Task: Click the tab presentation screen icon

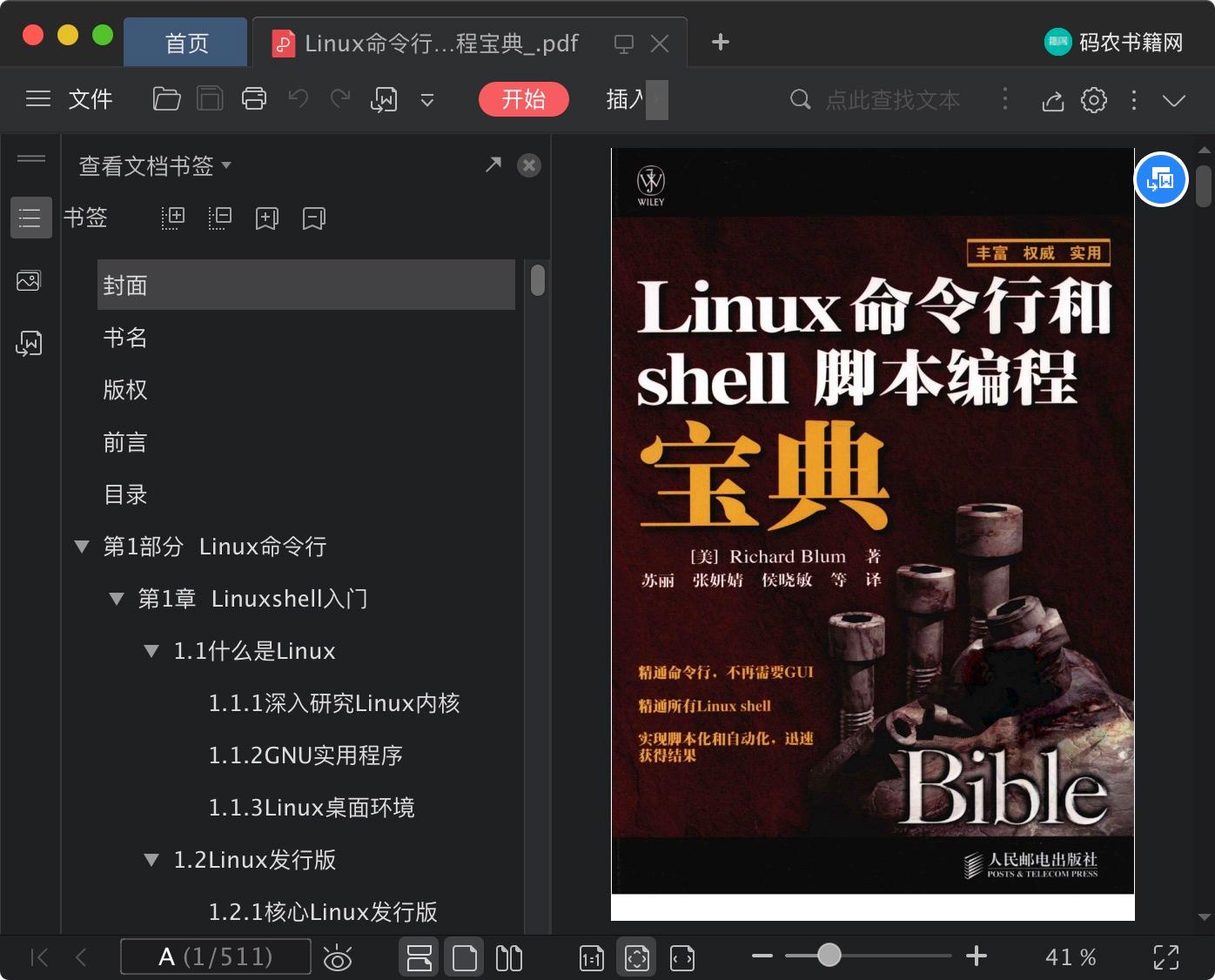Action: click(623, 44)
